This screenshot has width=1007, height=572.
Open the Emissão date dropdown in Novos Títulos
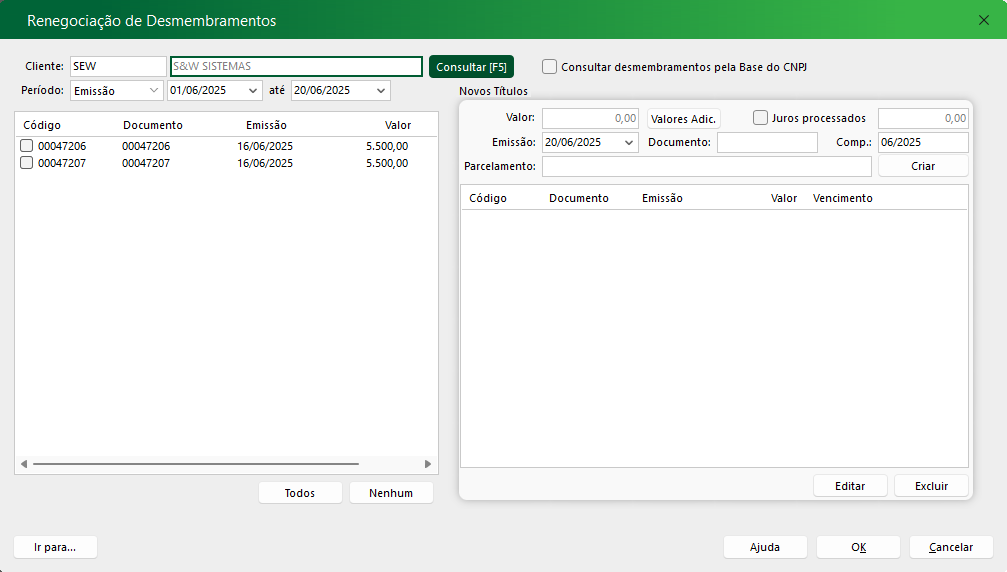coord(629,143)
